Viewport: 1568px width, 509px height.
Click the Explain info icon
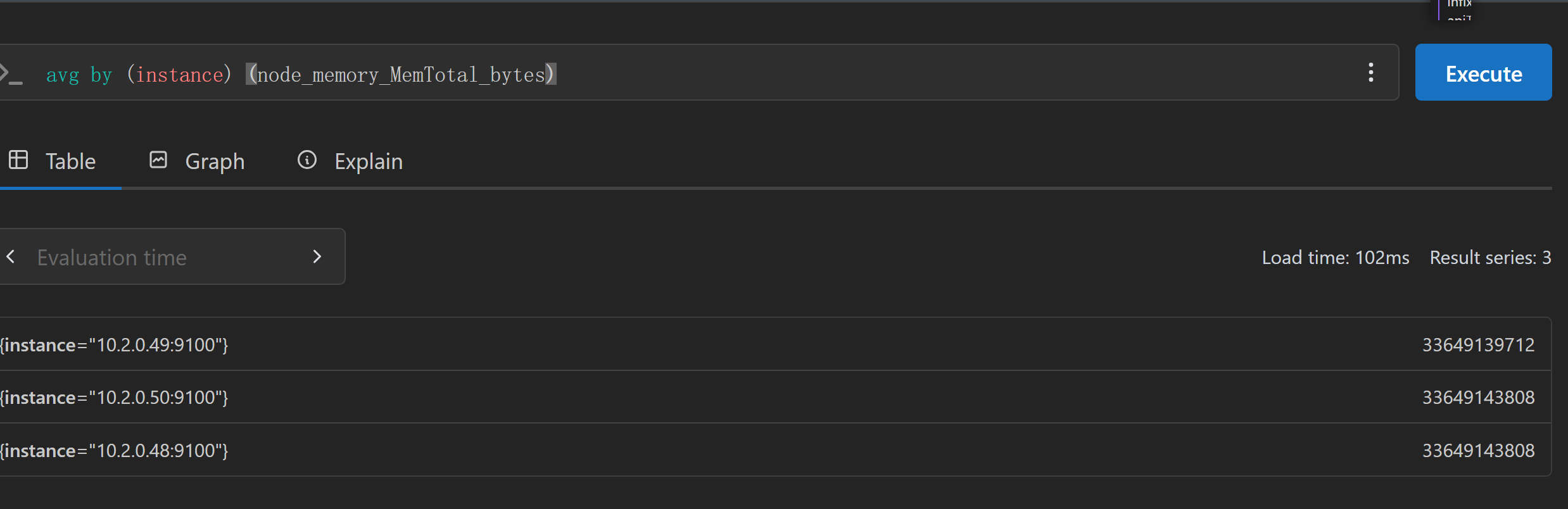[307, 160]
